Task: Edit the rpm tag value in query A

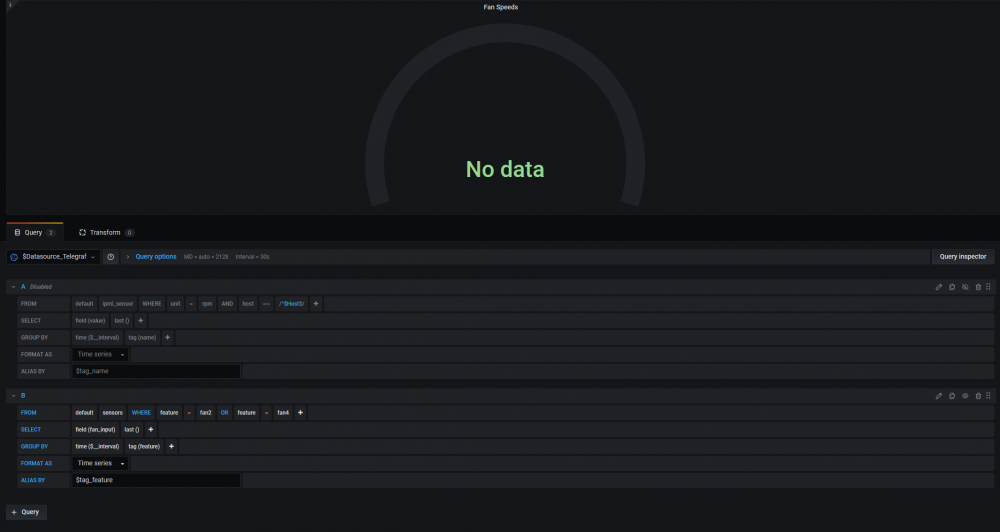Action: coord(207,304)
